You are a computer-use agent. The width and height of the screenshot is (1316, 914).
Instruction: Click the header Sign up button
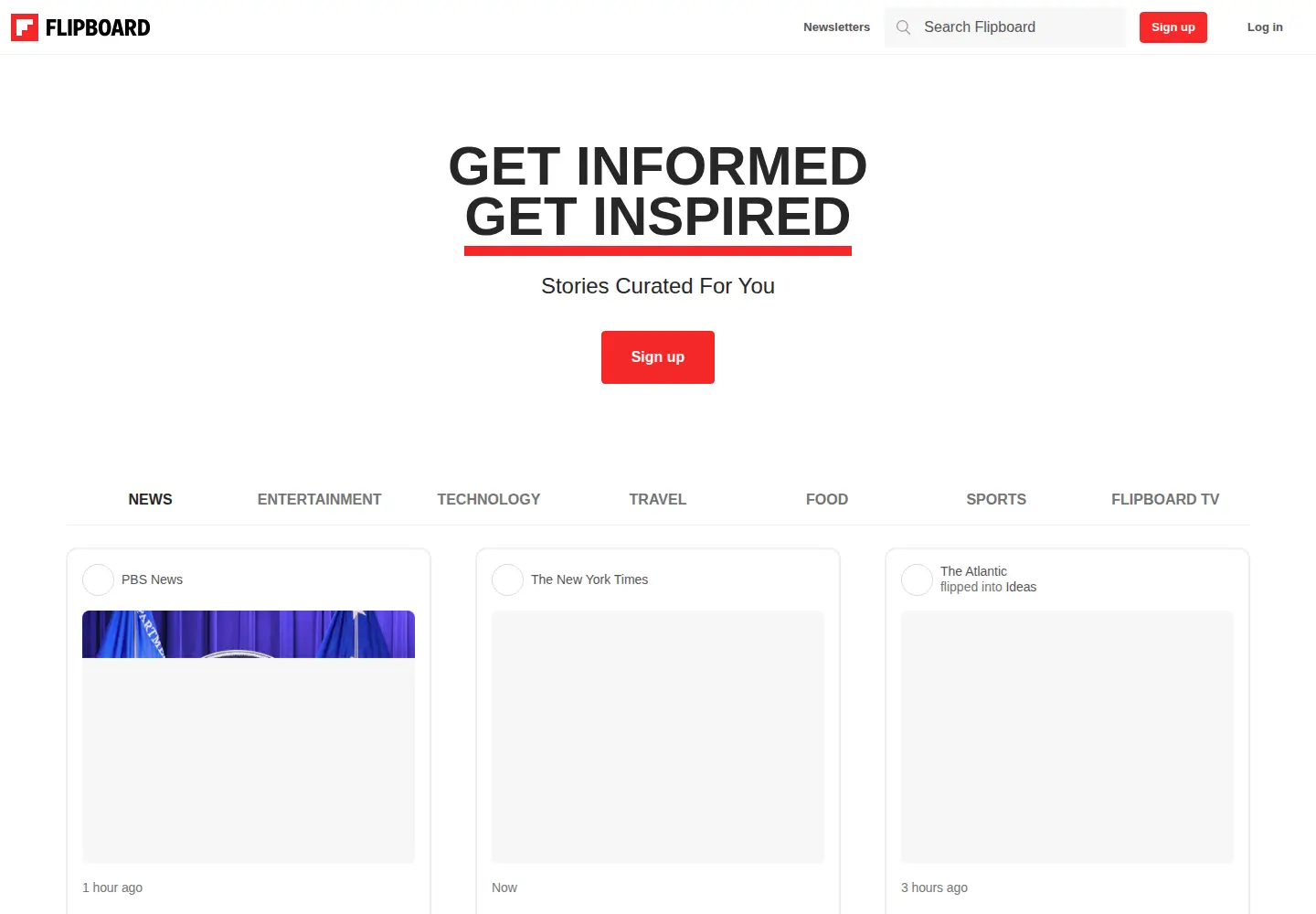[1173, 27]
